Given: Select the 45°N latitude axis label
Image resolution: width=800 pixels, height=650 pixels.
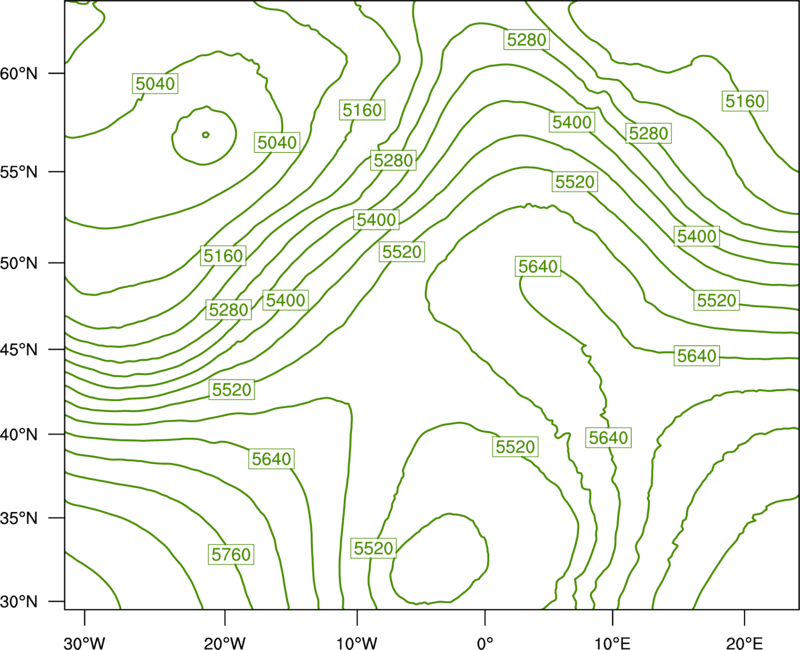Looking at the screenshot, I should tap(19, 349).
